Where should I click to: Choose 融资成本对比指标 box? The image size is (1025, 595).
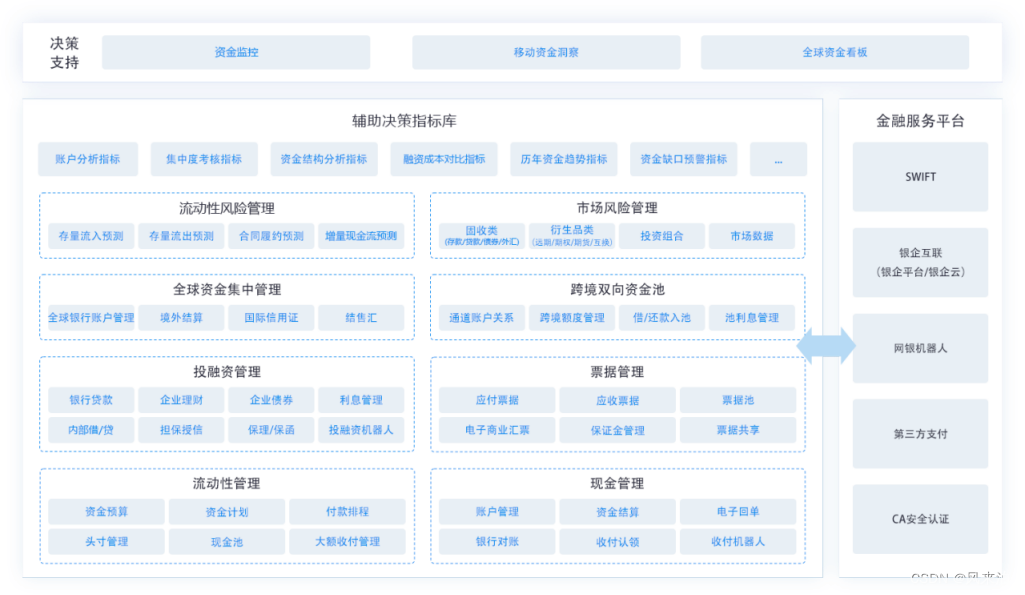point(444,159)
